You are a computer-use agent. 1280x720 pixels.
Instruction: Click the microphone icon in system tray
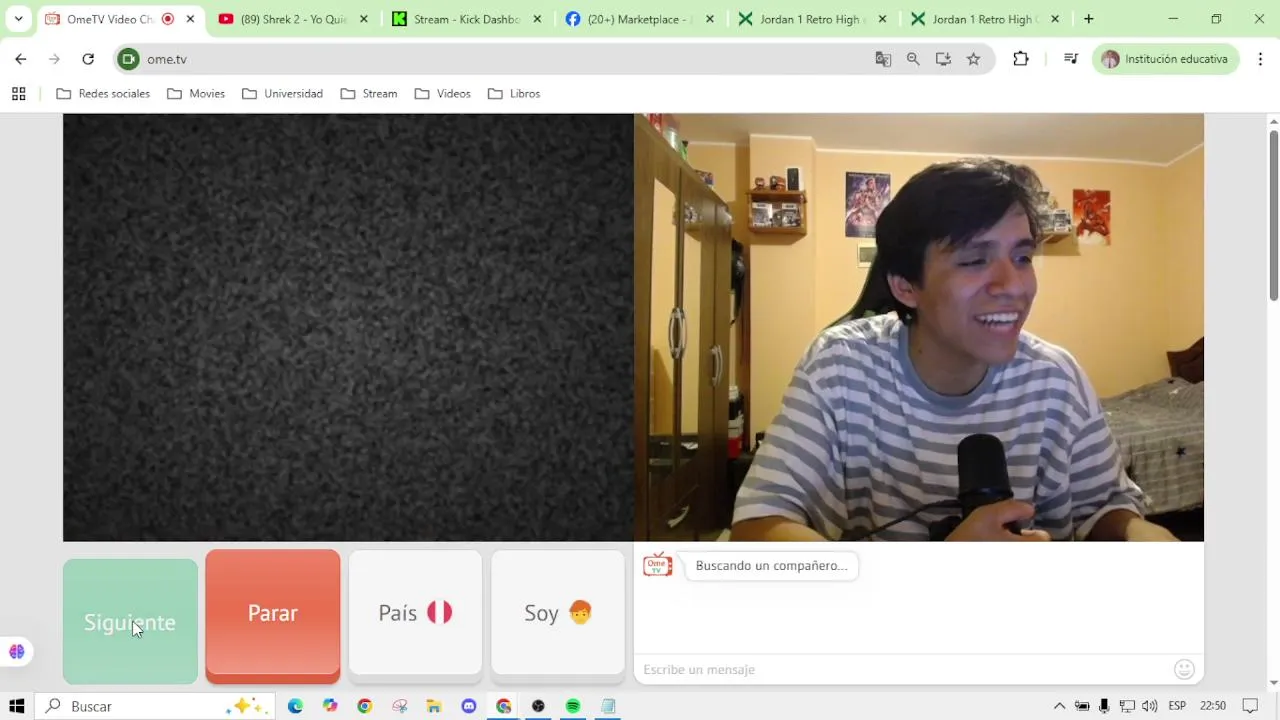click(x=1104, y=706)
